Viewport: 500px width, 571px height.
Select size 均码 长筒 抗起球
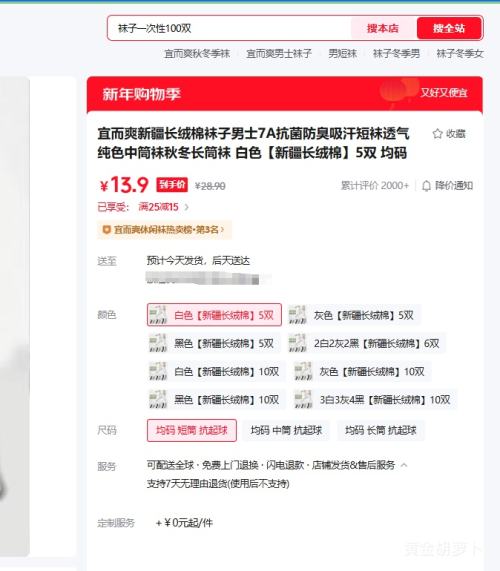pos(381,430)
